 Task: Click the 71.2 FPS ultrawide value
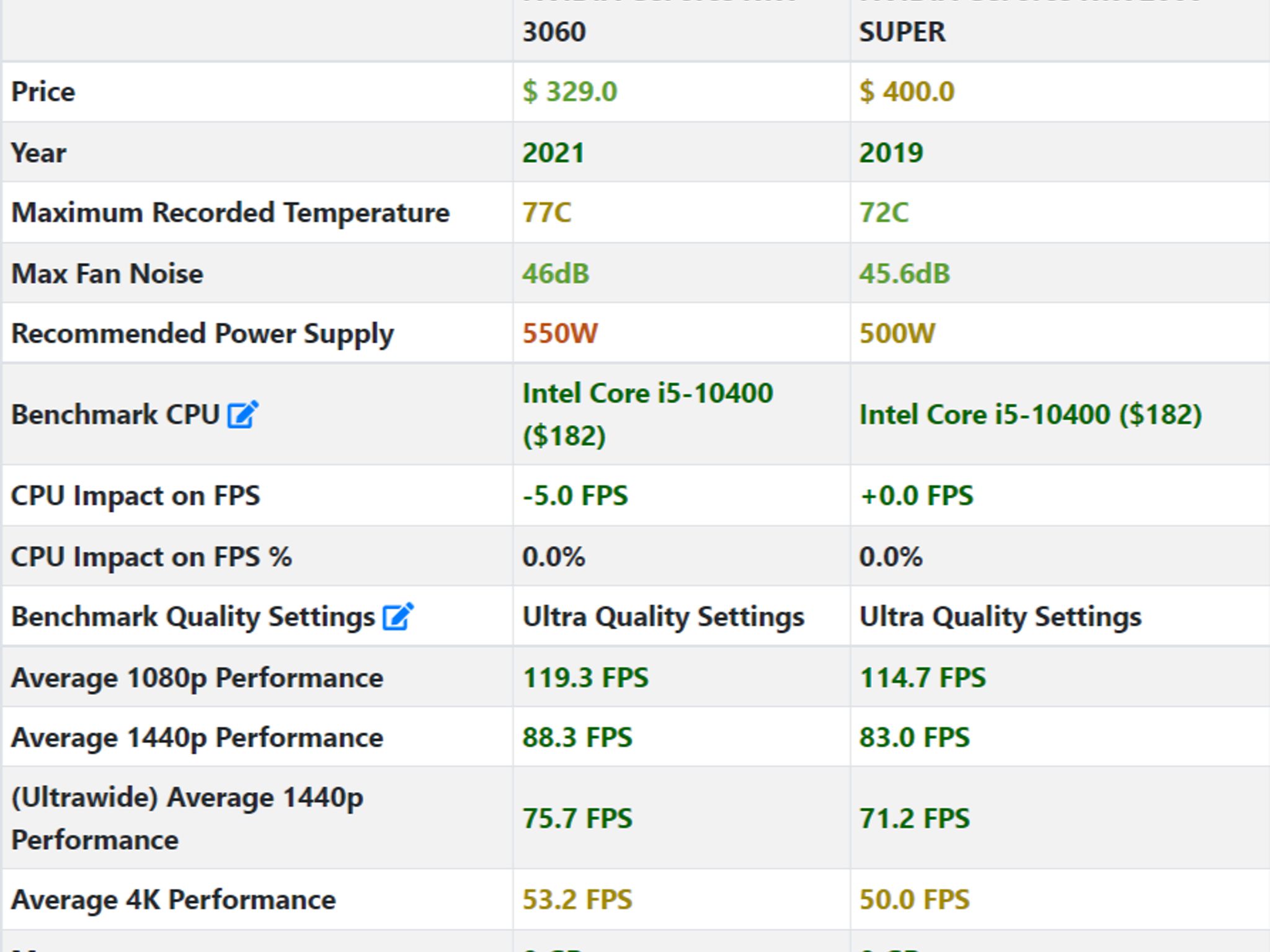[914, 819]
